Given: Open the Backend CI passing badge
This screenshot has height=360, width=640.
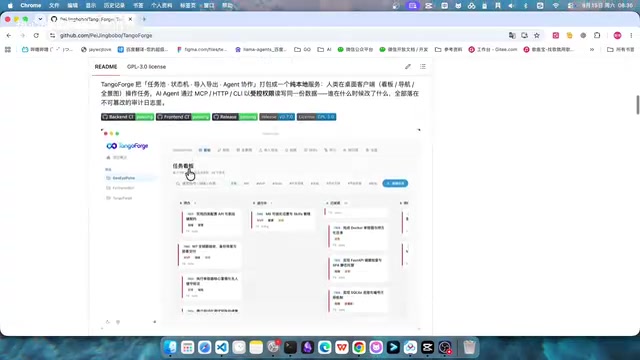Looking at the screenshot, I should click(127, 117).
